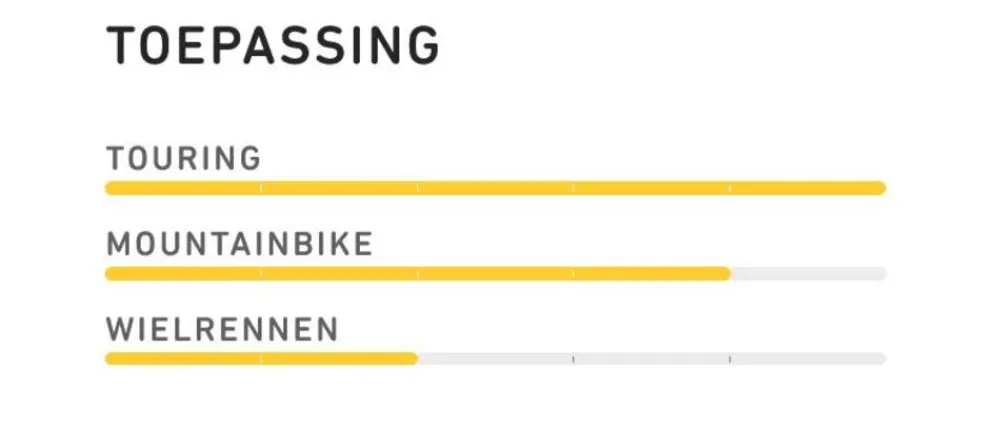Image resolution: width=1000 pixels, height=444 pixels.
Task: Click the fourth tick on the Wielrennen bar
Action: pyautogui.click(x=729, y=359)
